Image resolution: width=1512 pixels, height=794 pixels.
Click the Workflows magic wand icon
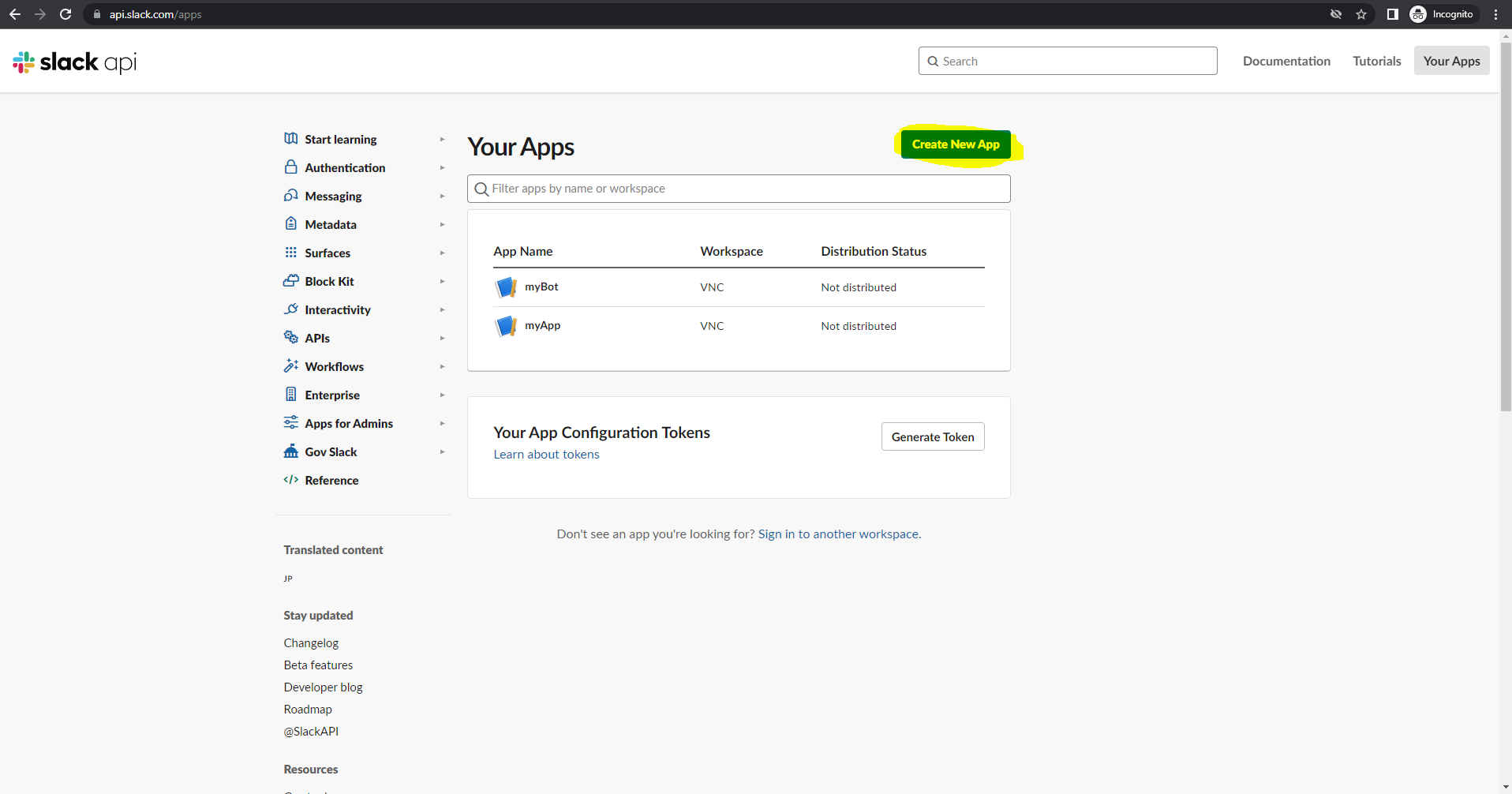click(x=291, y=366)
